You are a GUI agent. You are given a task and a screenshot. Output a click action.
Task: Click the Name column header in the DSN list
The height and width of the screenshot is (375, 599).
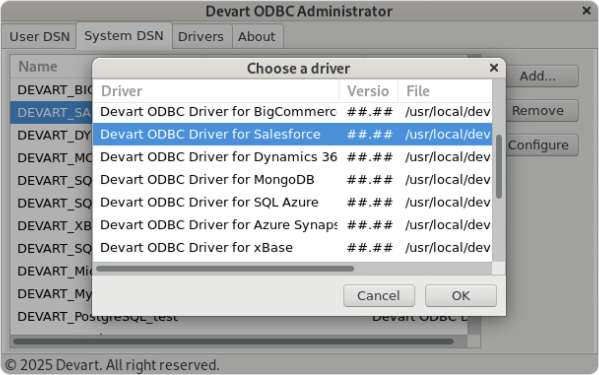tap(51, 67)
